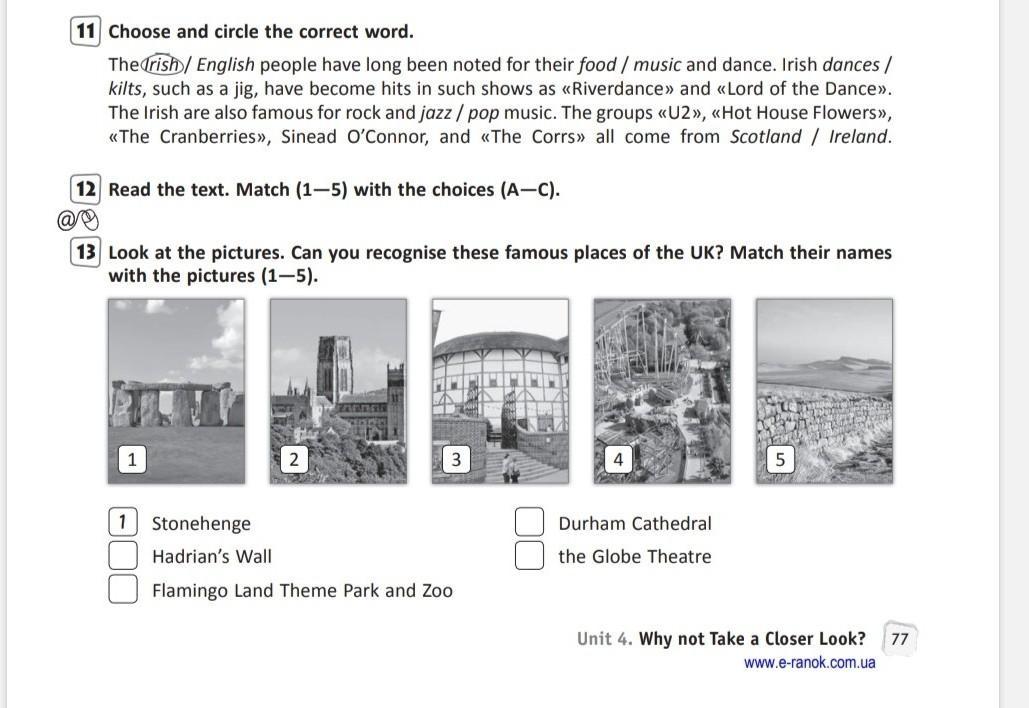Viewport: 1029px width, 708px height.
Task: Click the exercise 11 number box
Action: [x=85, y=32]
